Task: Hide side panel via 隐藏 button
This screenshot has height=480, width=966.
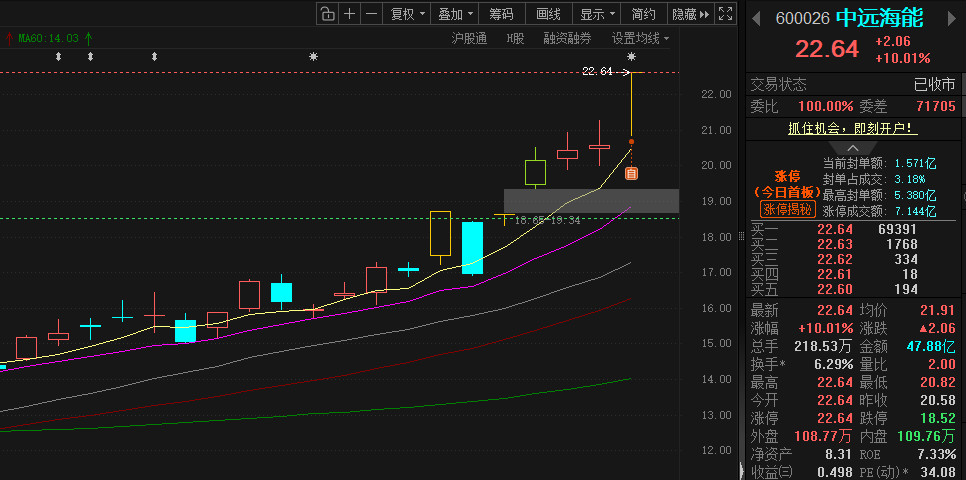Action: (691, 14)
